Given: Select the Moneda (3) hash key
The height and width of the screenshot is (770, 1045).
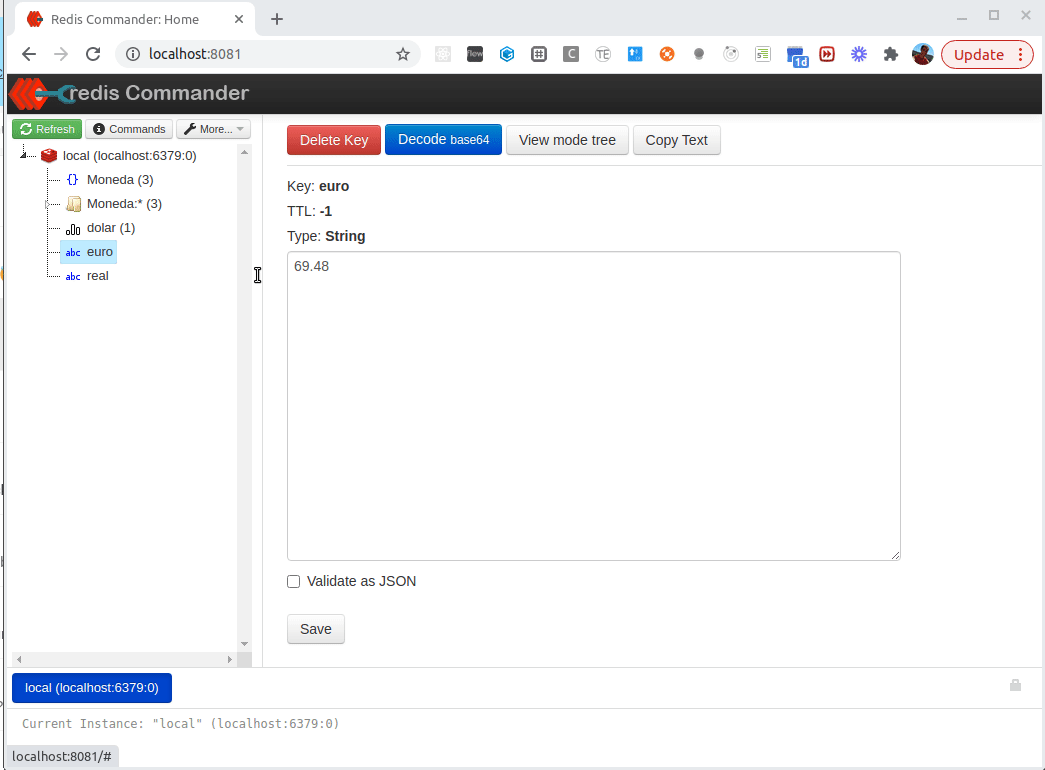Looking at the screenshot, I should tap(120, 179).
